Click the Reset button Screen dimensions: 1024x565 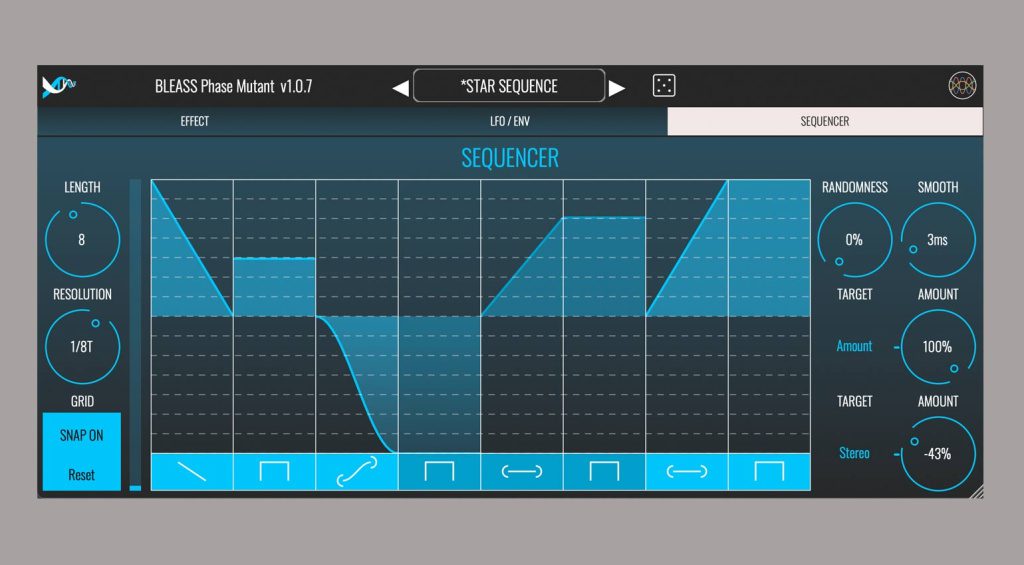82,475
